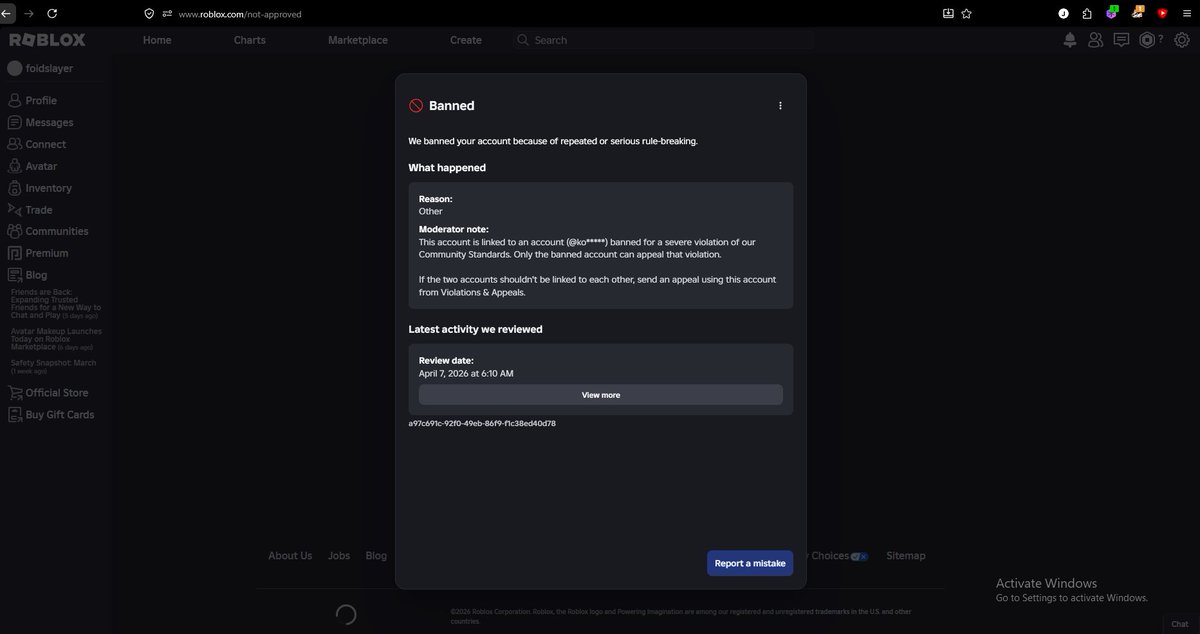Click the Official Store cart icon
1200x634 pixels.
[15, 393]
